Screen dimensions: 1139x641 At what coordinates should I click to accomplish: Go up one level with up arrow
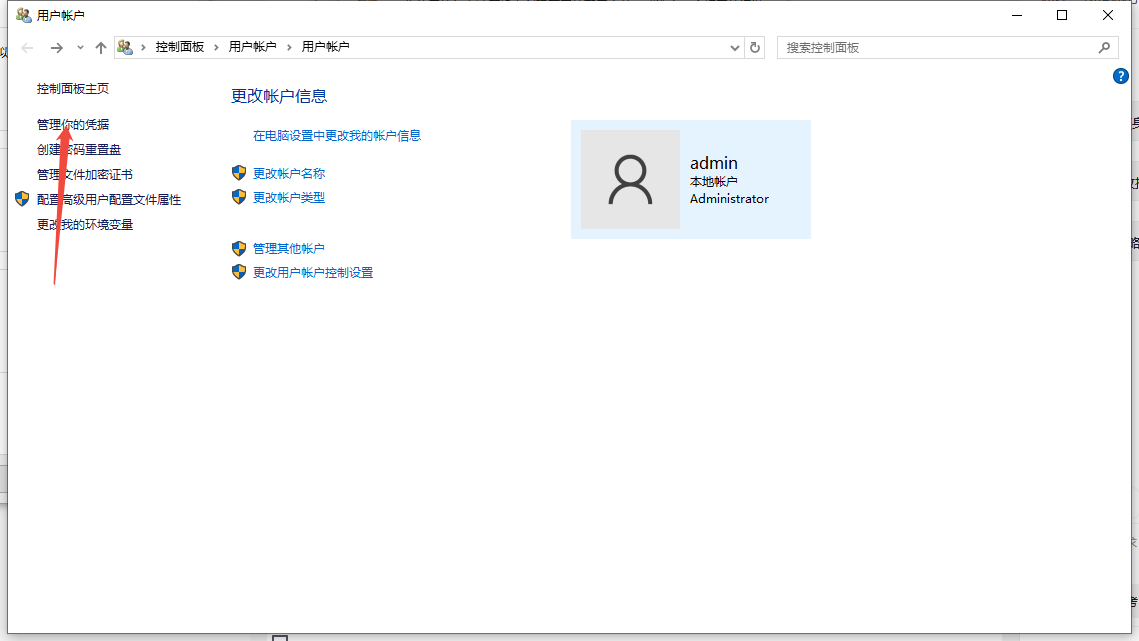click(x=100, y=48)
